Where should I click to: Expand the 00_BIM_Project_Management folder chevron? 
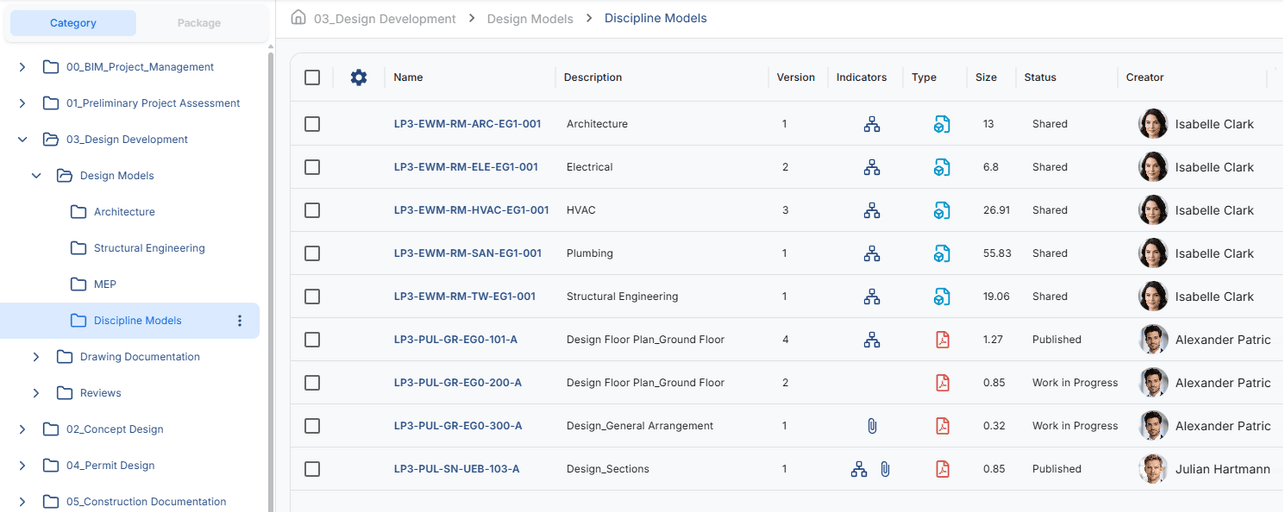22,67
